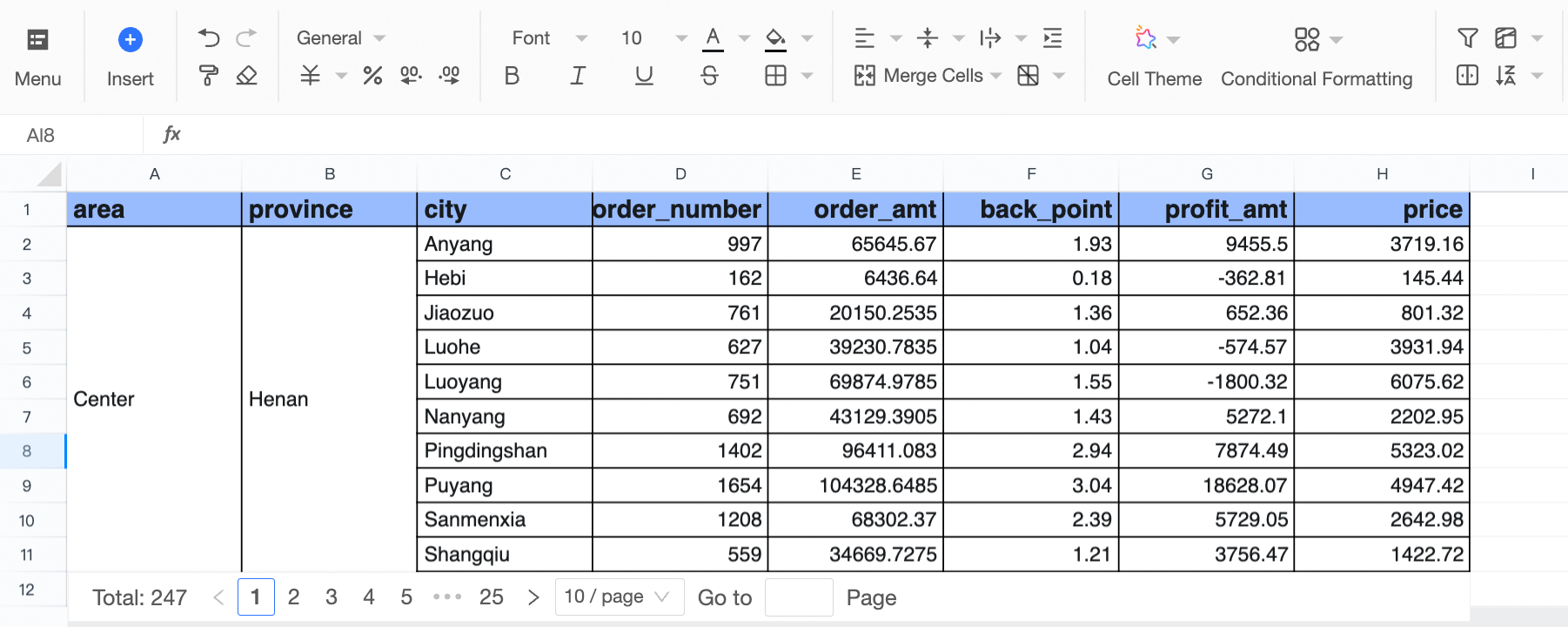The height and width of the screenshot is (627, 1568).
Task: Click the filter funnel icon
Action: tap(1468, 37)
